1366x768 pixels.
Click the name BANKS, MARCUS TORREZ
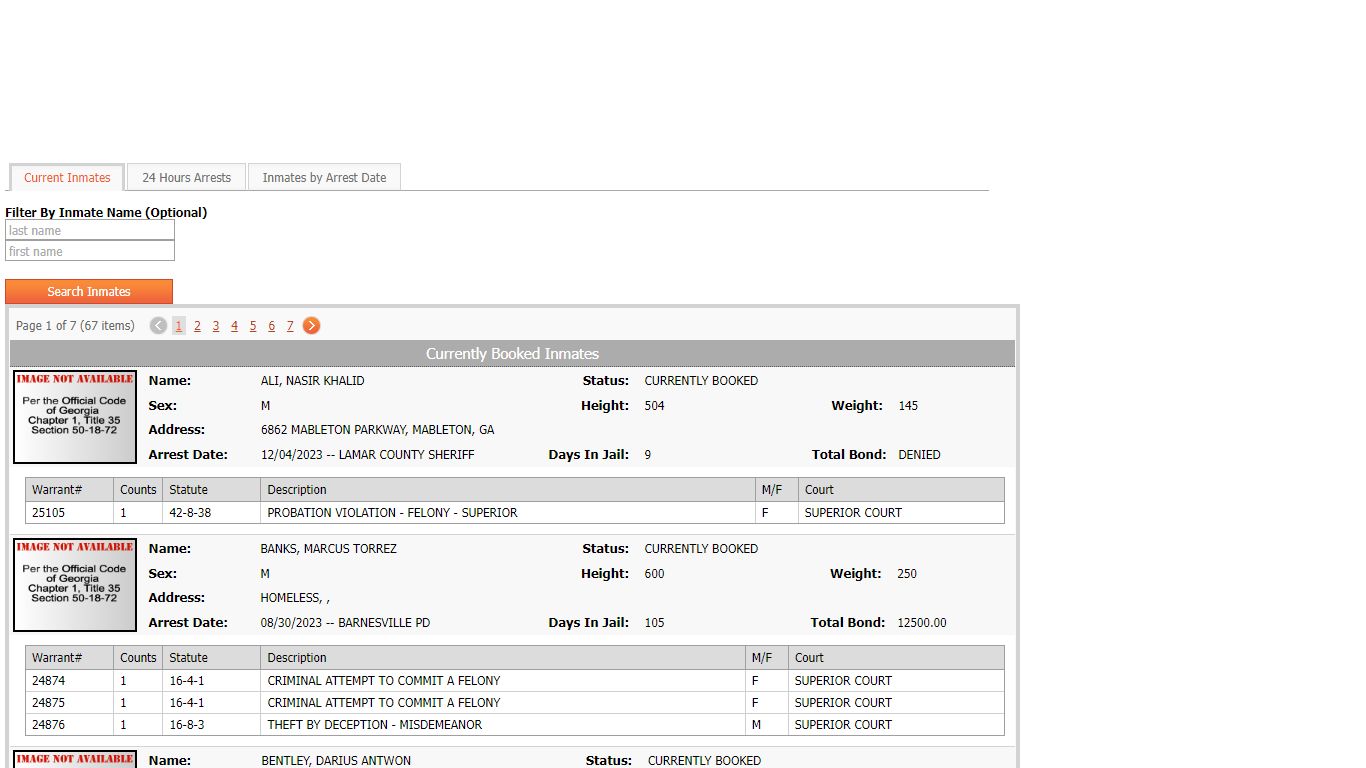tap(328, 549)
